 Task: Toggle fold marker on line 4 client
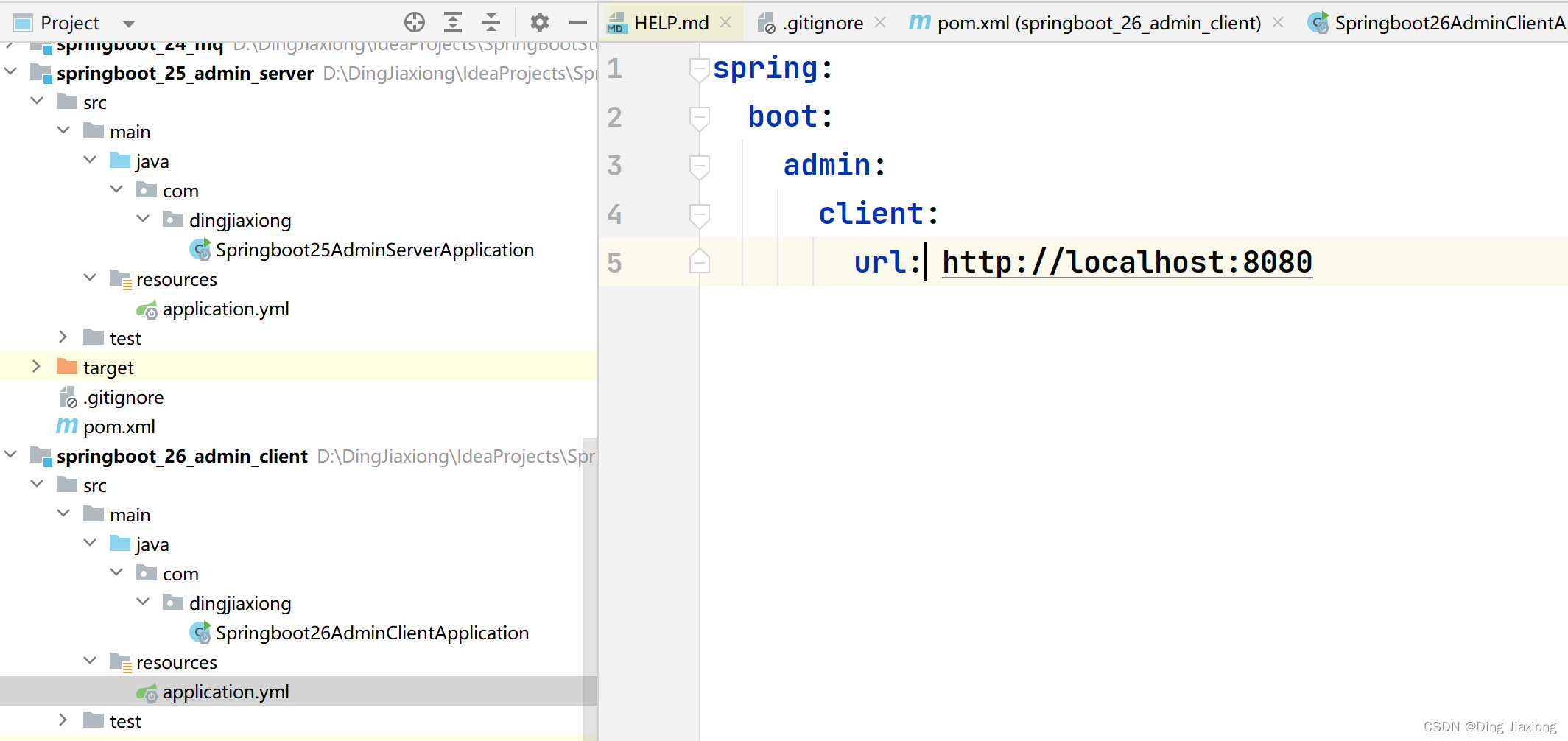[700, 215]
